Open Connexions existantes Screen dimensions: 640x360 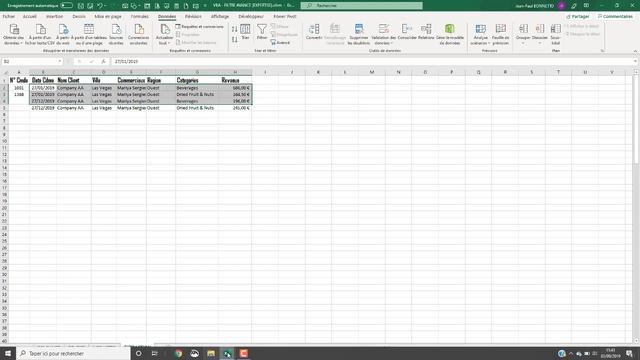click(138, 34)
